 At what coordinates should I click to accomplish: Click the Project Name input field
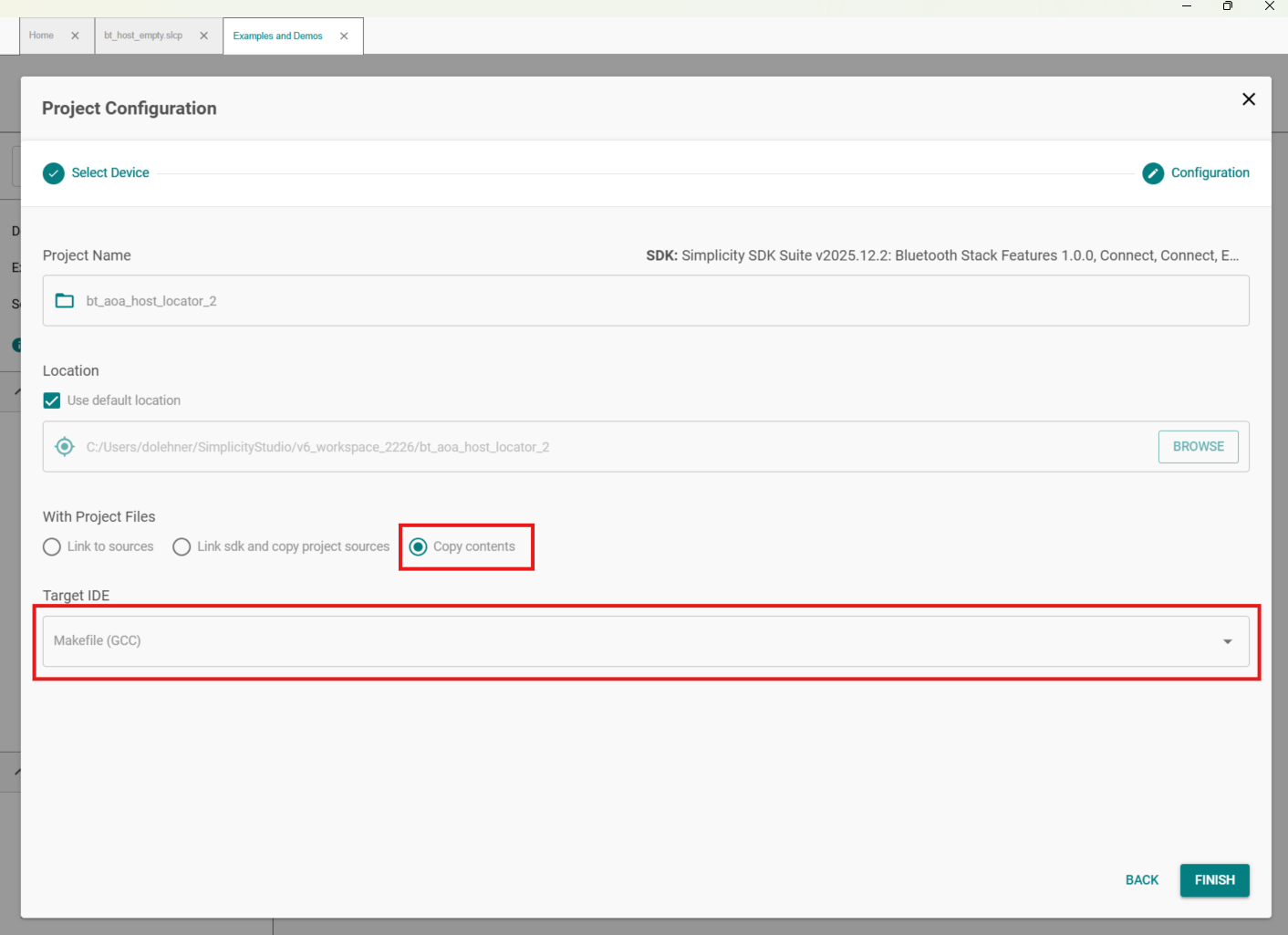pos(646,301)
